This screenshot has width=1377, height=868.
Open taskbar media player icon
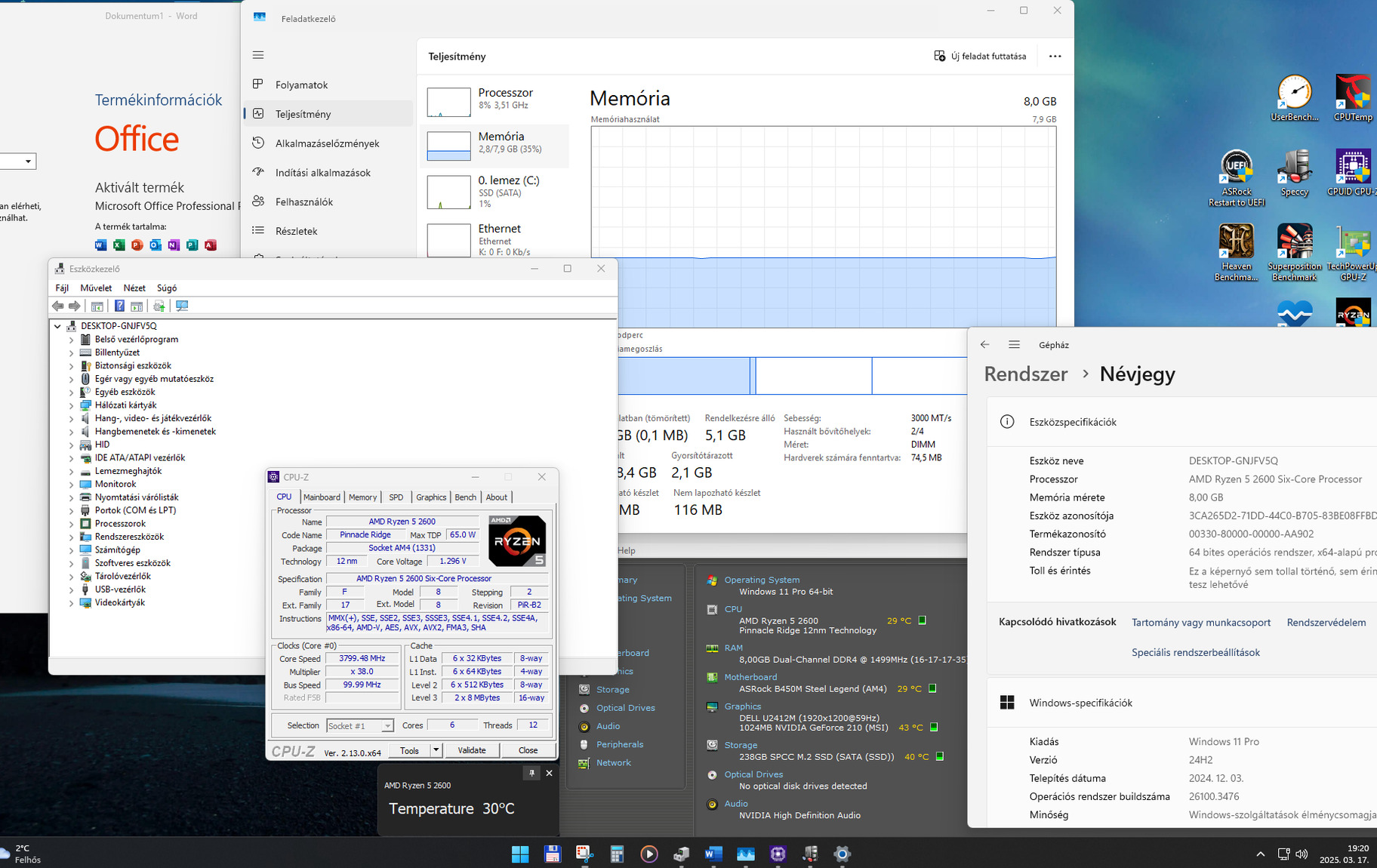click(648, 854)
